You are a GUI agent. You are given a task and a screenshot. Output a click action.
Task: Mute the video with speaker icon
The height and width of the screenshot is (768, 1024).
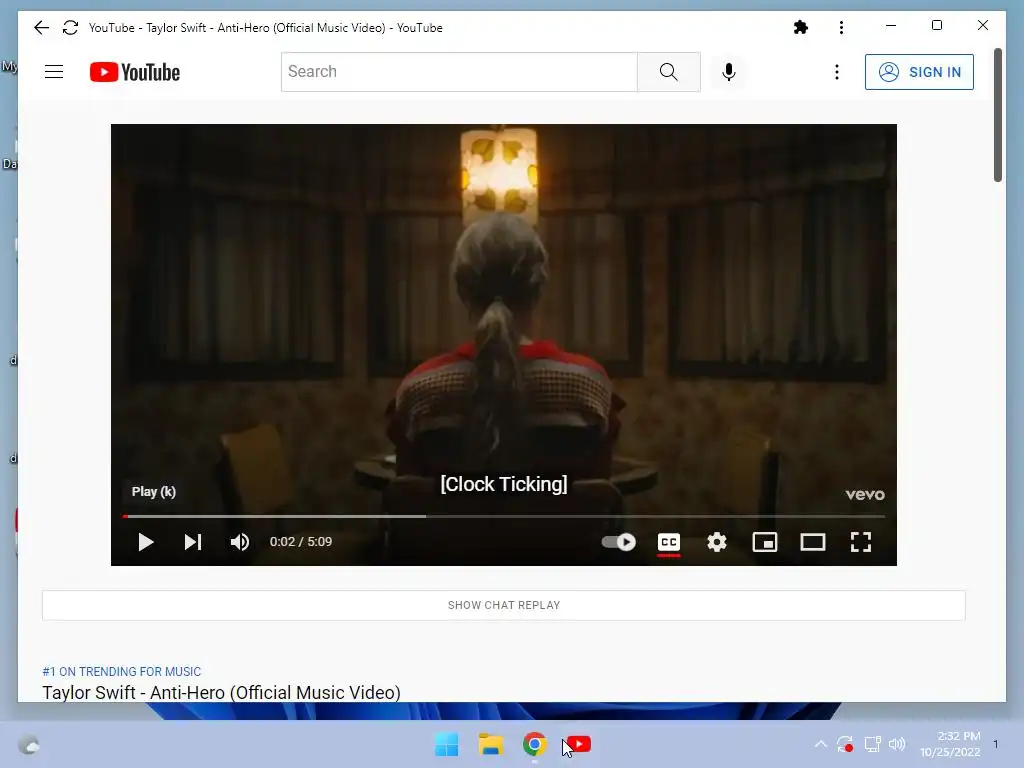click(x=240, y=542)
